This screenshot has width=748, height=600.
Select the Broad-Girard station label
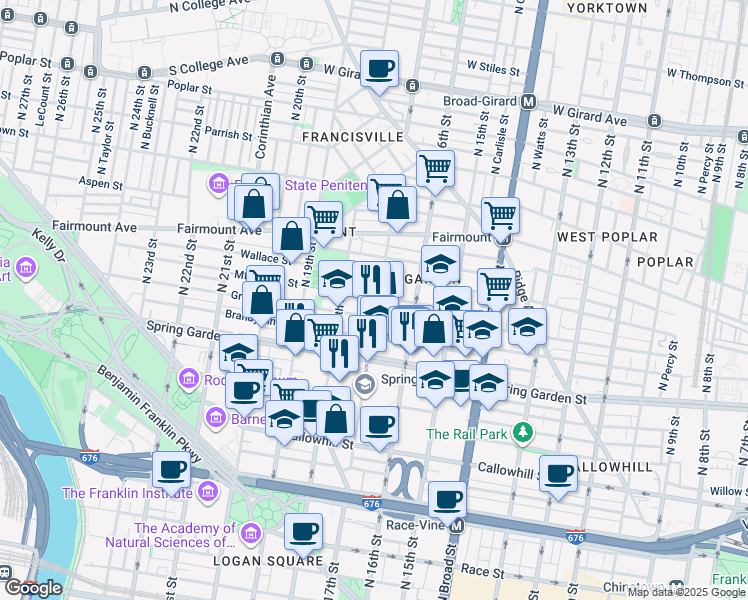480,101
